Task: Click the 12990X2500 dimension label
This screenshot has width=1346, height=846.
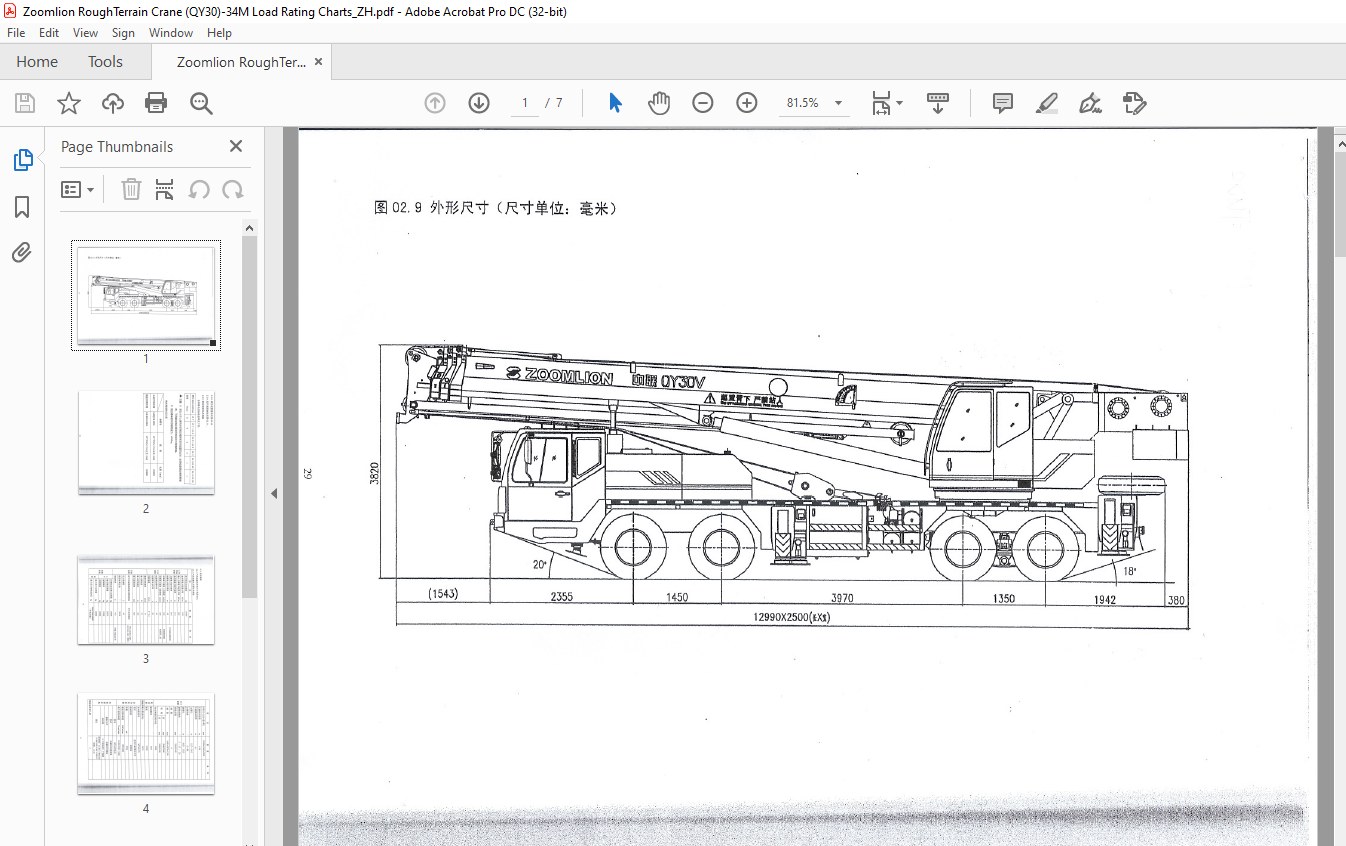Action: click(791, 617)
